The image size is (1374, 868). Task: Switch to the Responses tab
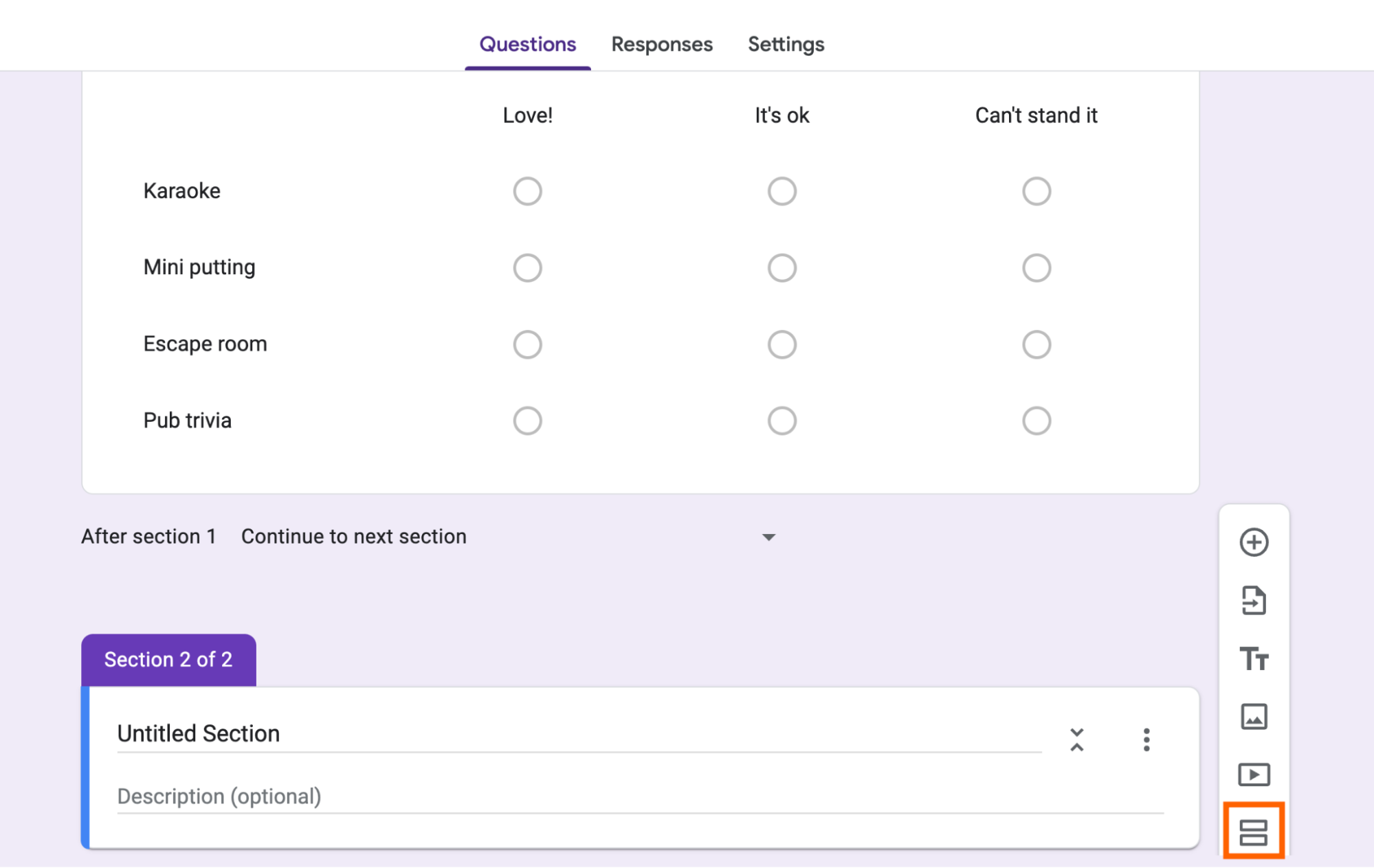(x=661, y=43)
